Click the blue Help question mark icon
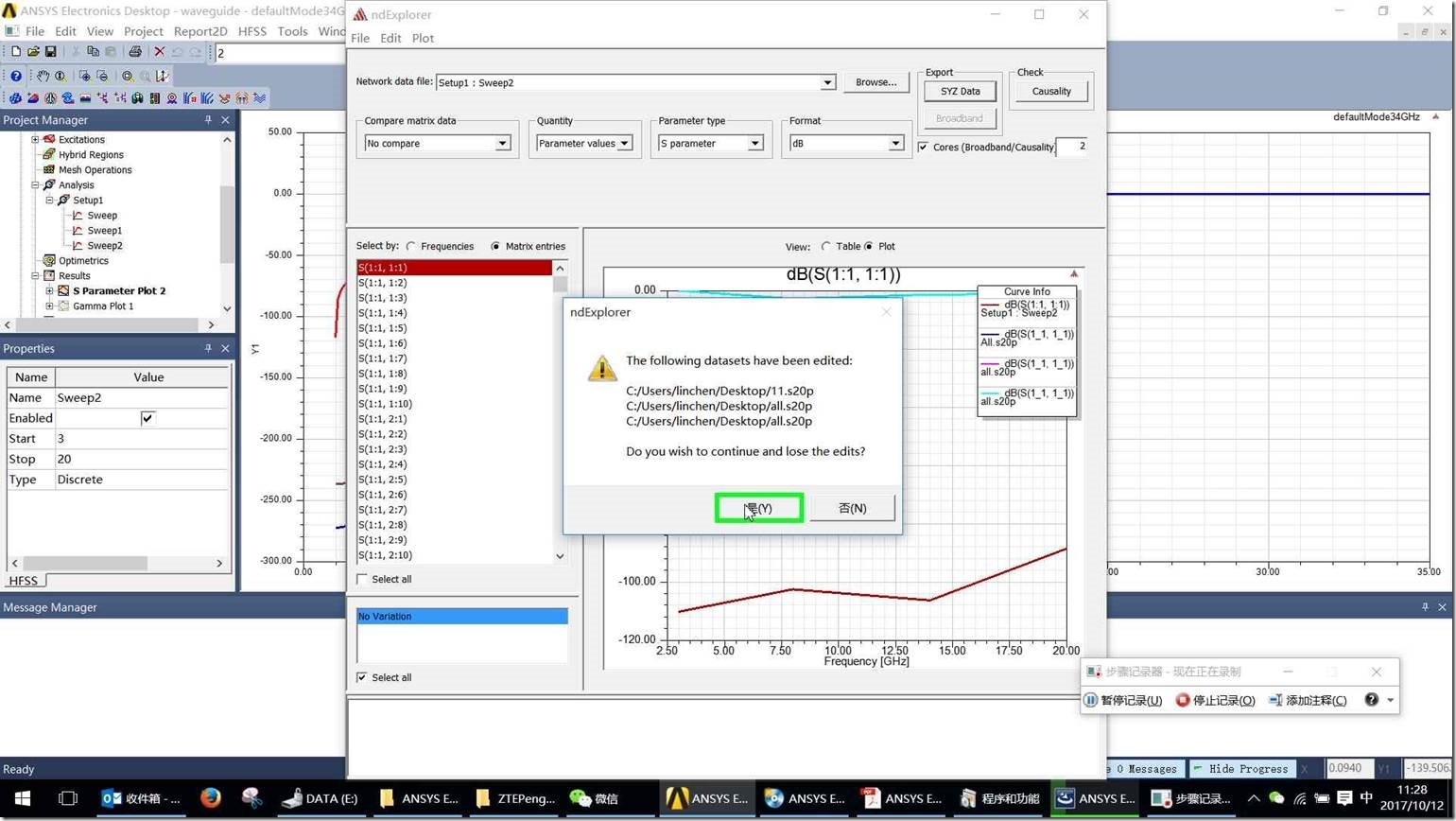The image size is (1456, 821). tap(16, 76)
